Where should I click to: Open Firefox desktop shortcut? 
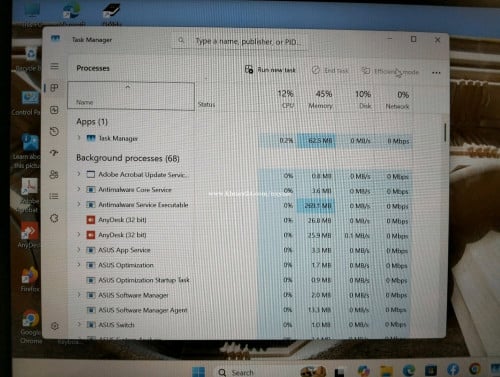(30, 279)
